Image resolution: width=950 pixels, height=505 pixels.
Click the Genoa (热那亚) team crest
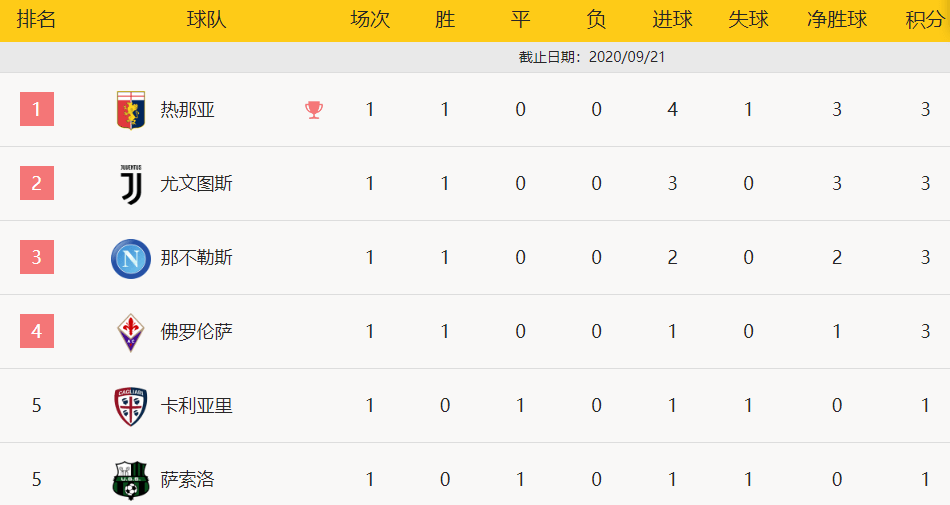point(131,110)
